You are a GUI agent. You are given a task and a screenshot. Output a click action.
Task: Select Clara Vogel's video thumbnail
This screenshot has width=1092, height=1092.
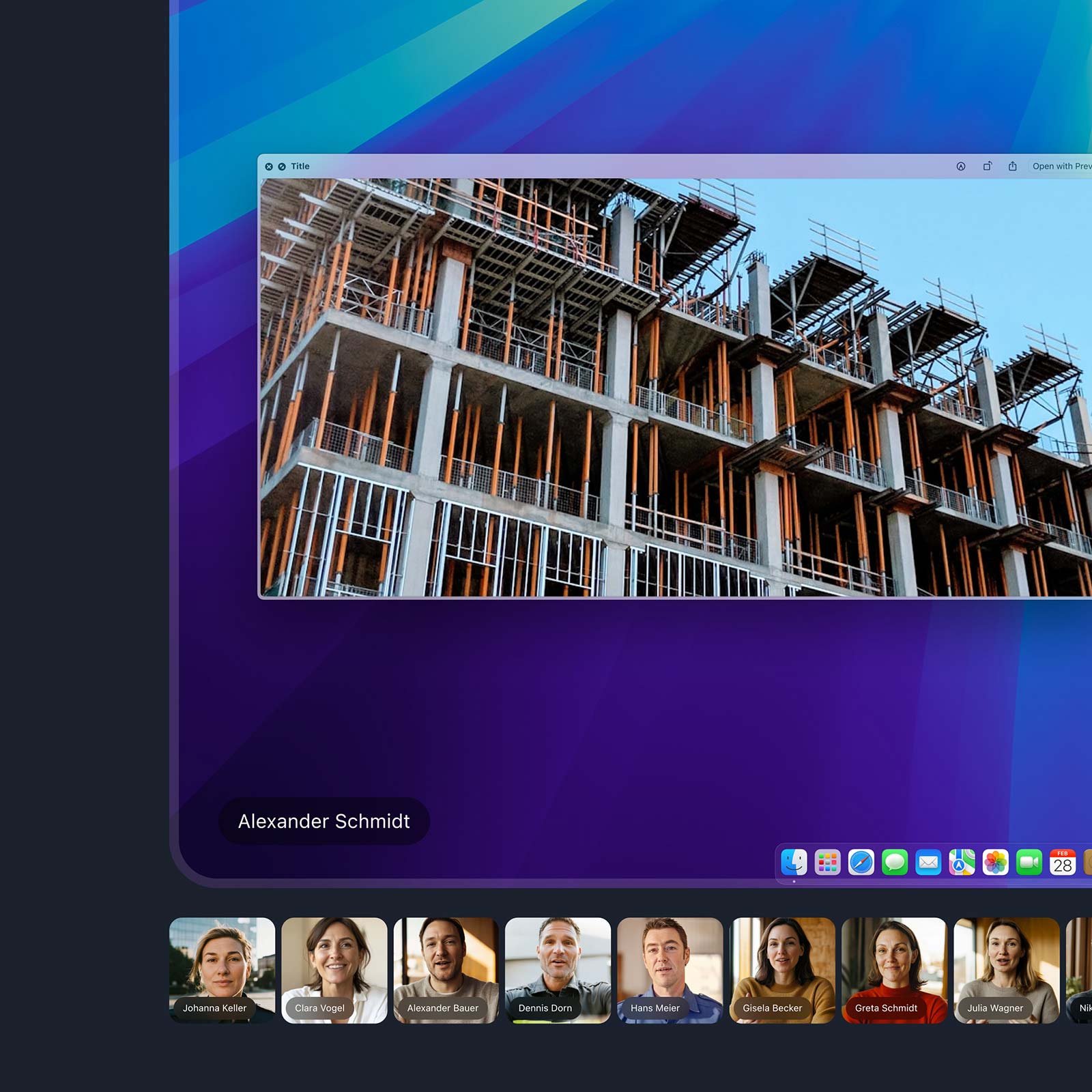point(334,969)
